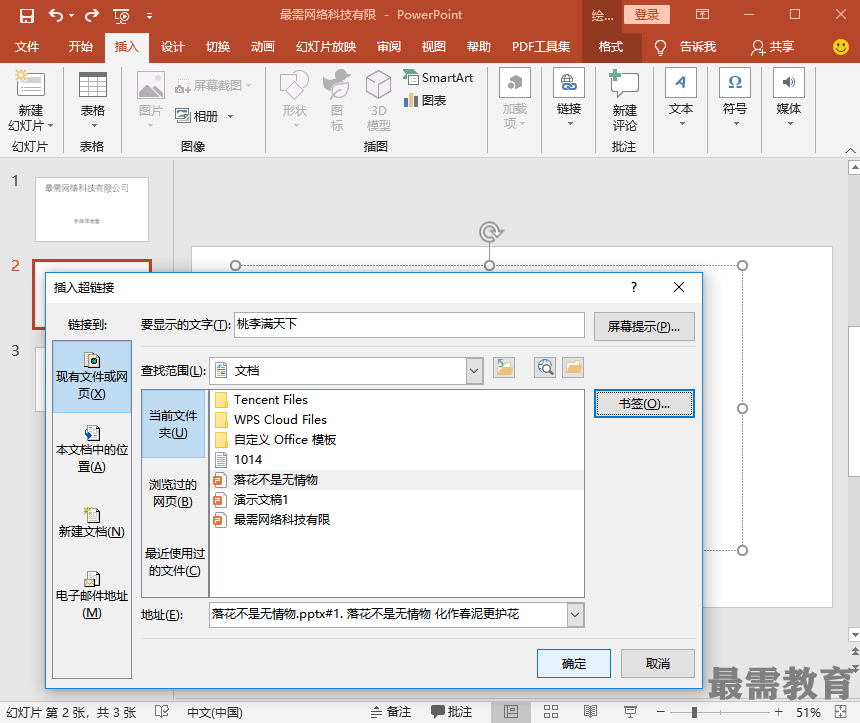Click the Text to display field

(x=409, y=325)
